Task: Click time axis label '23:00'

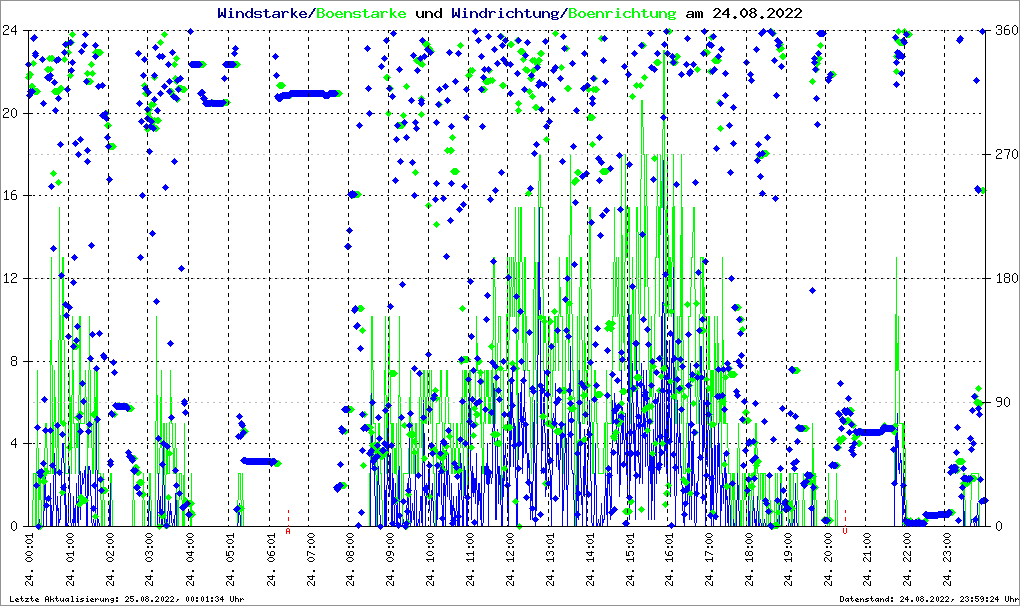Action: [946, 549]
